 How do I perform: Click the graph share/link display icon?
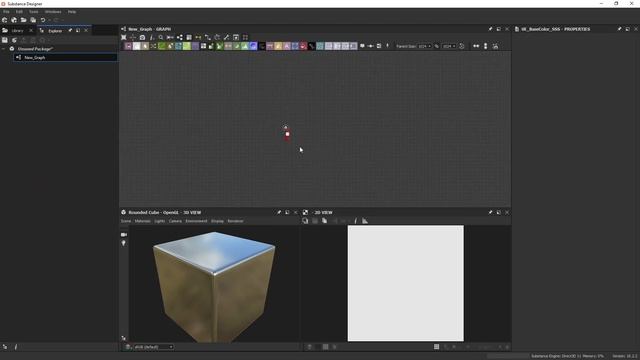click(x=180, y=37)
